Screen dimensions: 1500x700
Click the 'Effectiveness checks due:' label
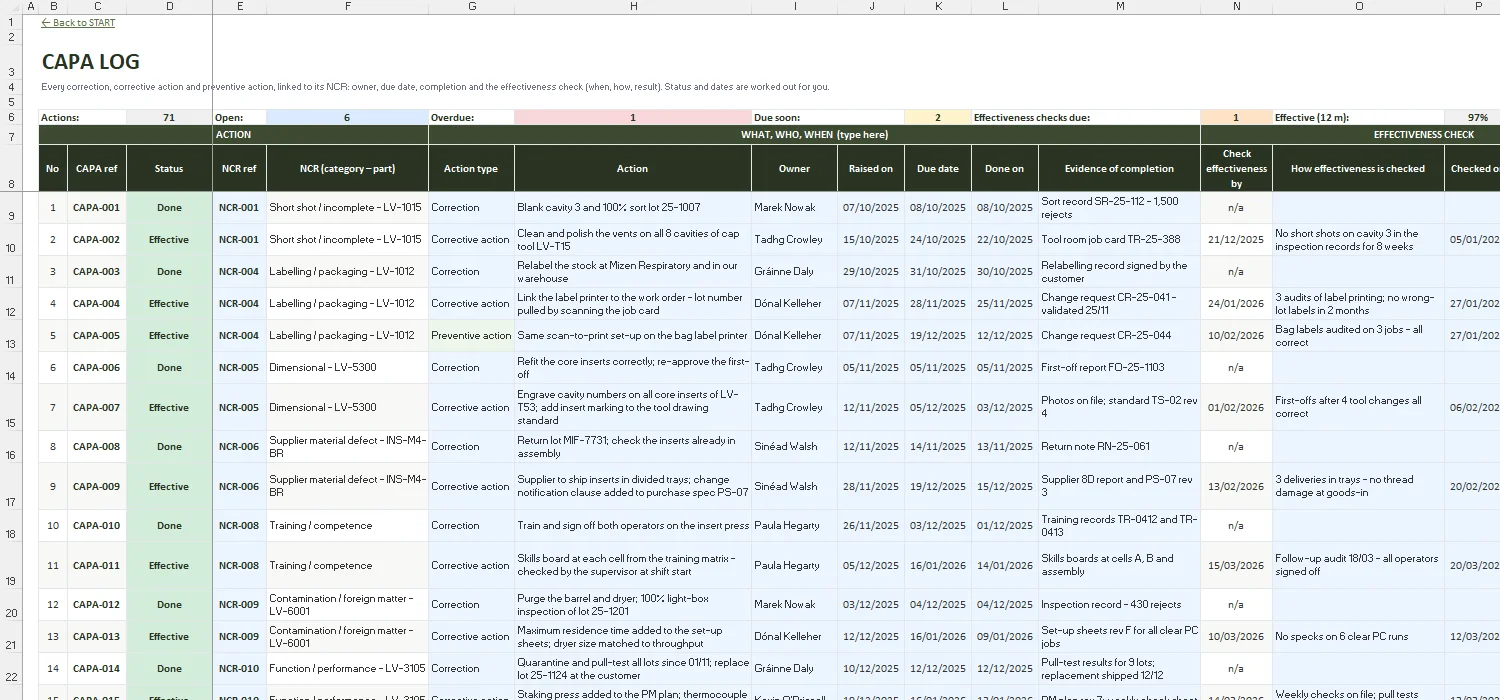1032,117
